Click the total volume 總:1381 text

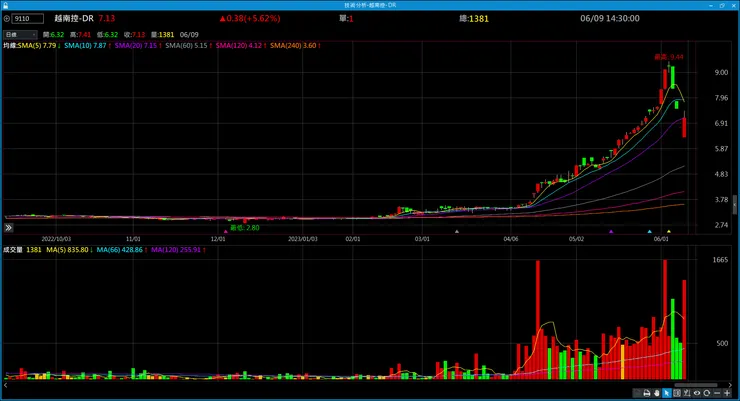coord(474,18)
